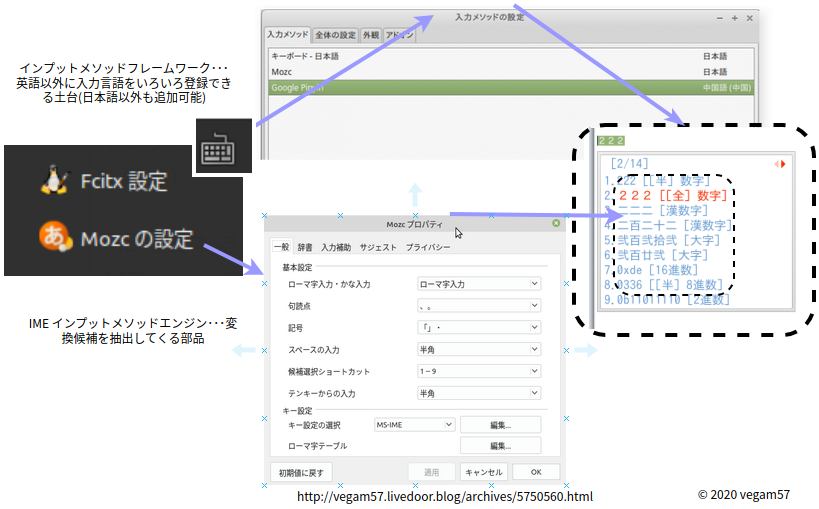Screen dimensions: 819x509
Task: Expand the キー設定の選択 MS-IME dropdown
Action: [415, 425]
